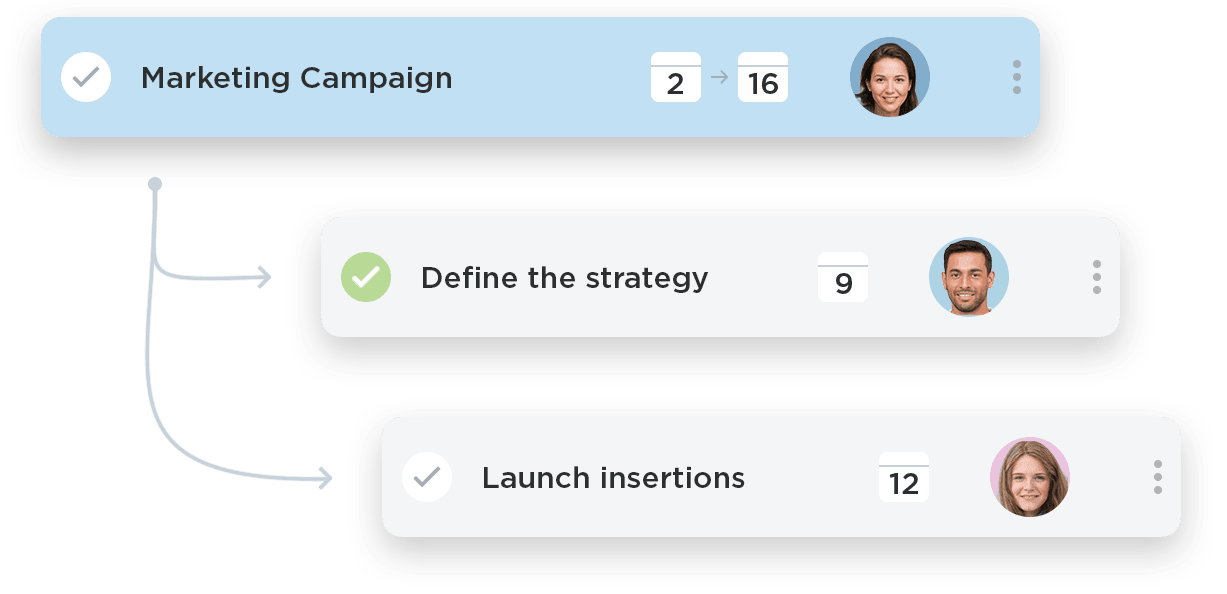Open the man's avatar on Define the strategy
Screen dimensions: 1227x594
969,277
